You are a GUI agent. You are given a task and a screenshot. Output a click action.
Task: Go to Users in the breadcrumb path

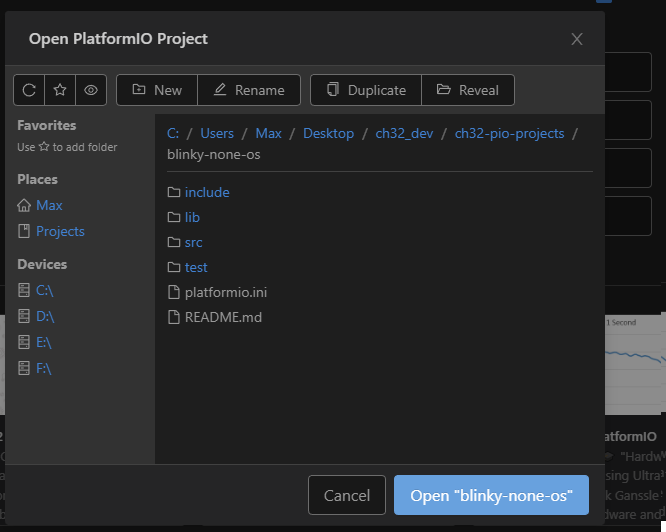tap(217, 133)
